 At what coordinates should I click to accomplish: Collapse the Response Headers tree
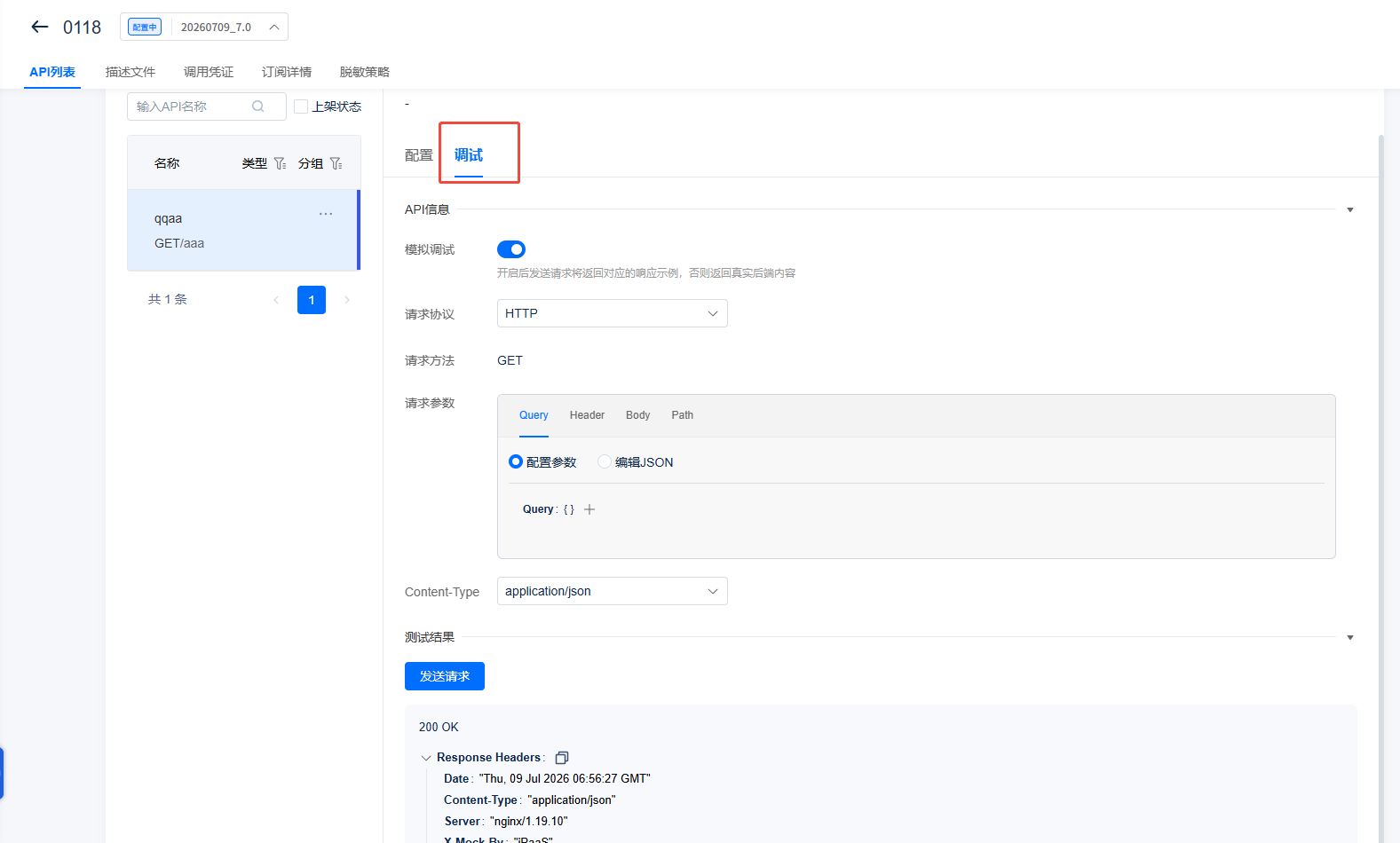[426, 758]
